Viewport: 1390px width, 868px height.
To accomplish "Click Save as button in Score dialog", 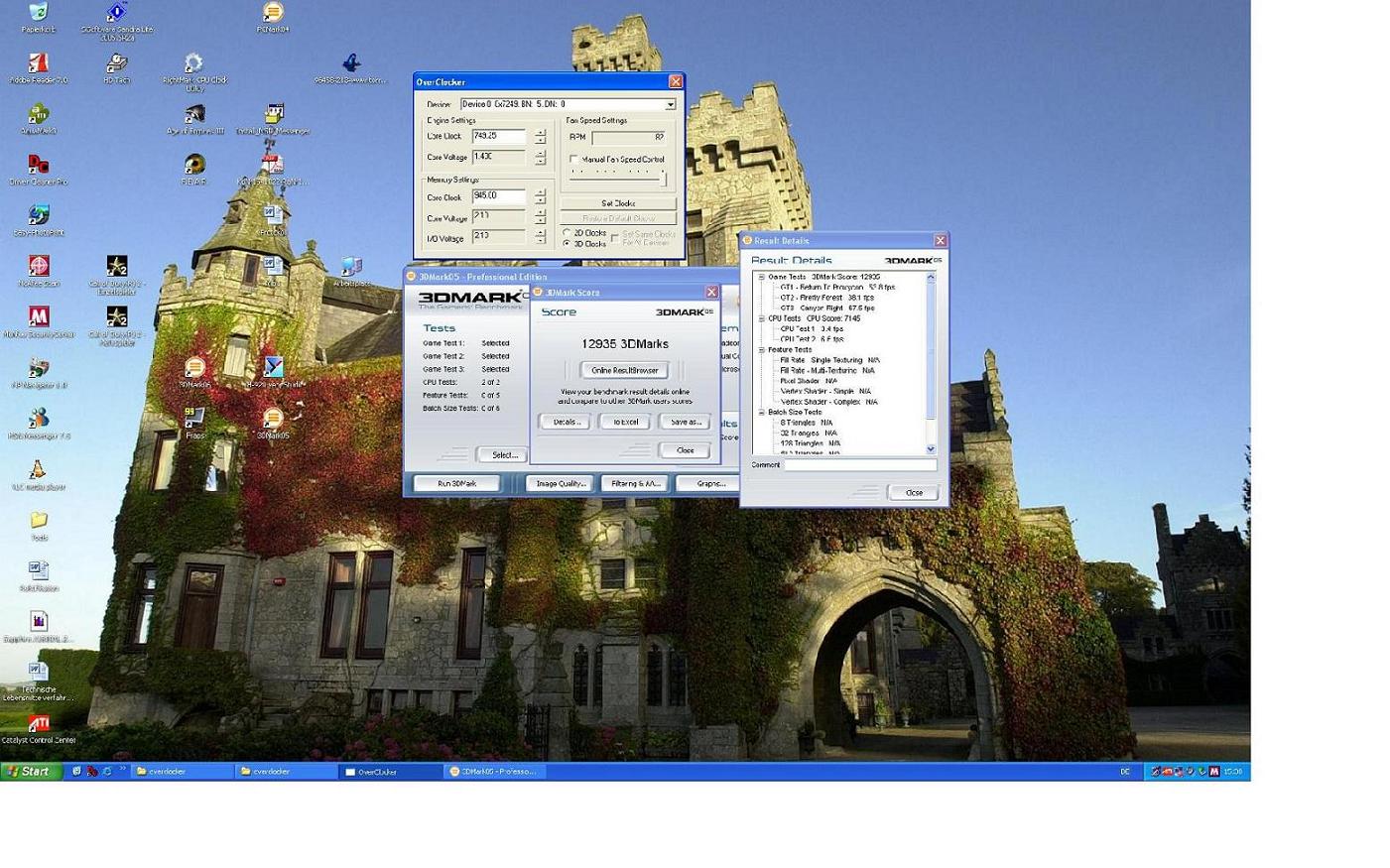I will [686, 422].
